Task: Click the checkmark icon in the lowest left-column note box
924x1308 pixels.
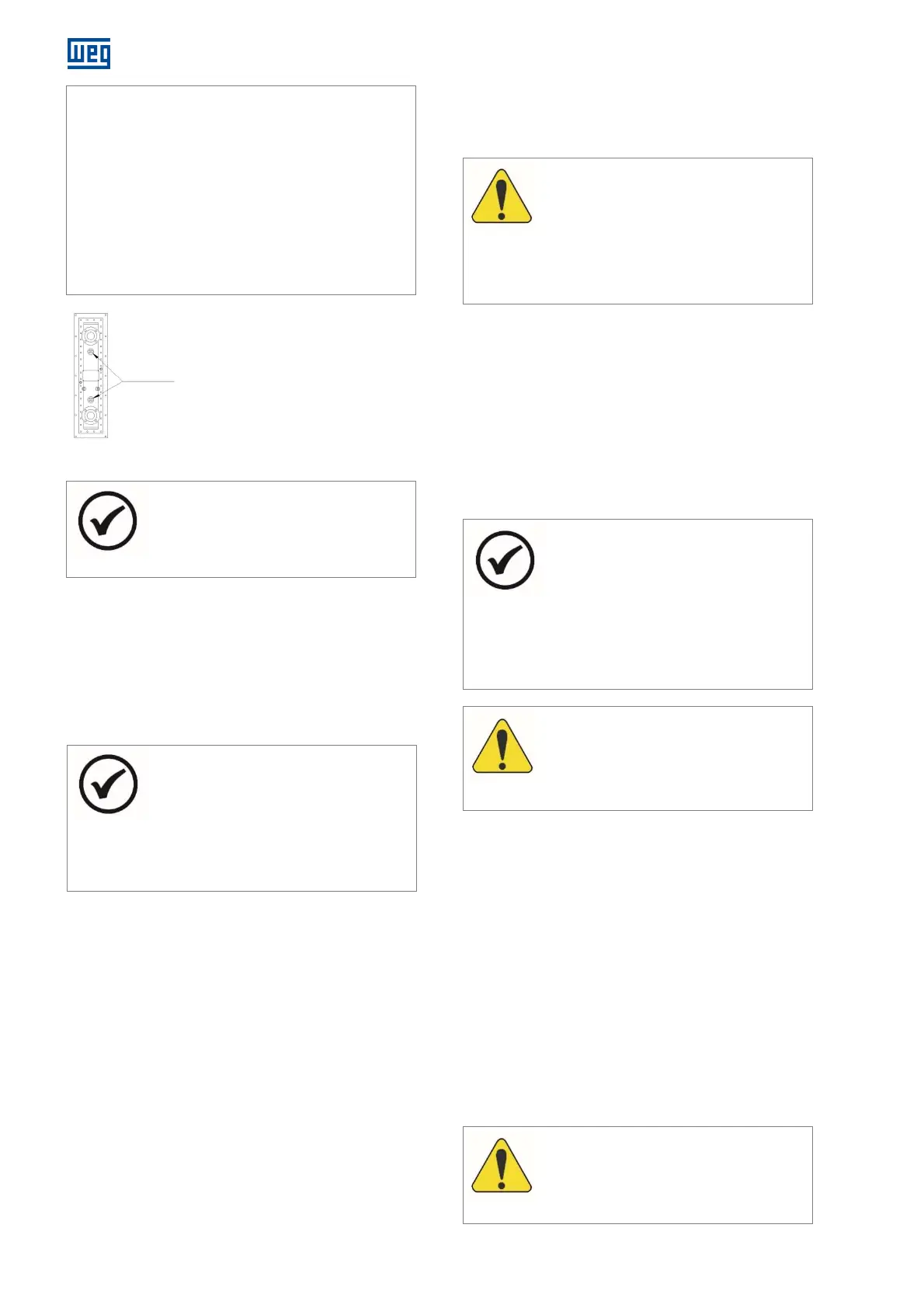Action: pos(109,784)
